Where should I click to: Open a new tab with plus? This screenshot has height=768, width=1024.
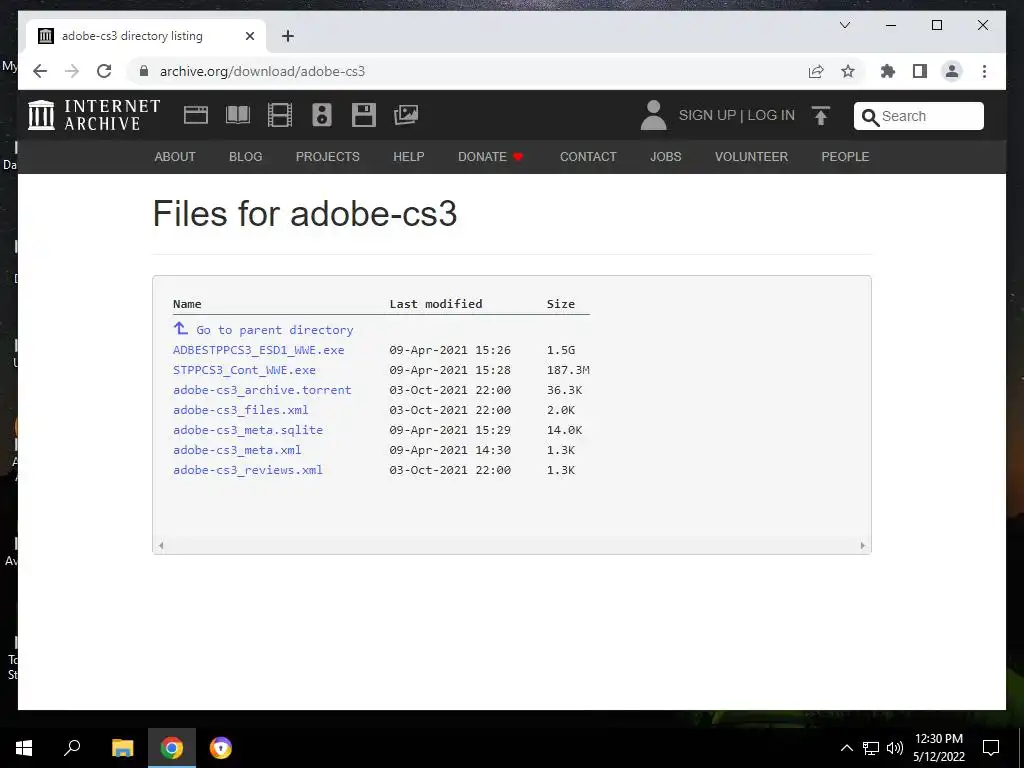click(287, 36)
